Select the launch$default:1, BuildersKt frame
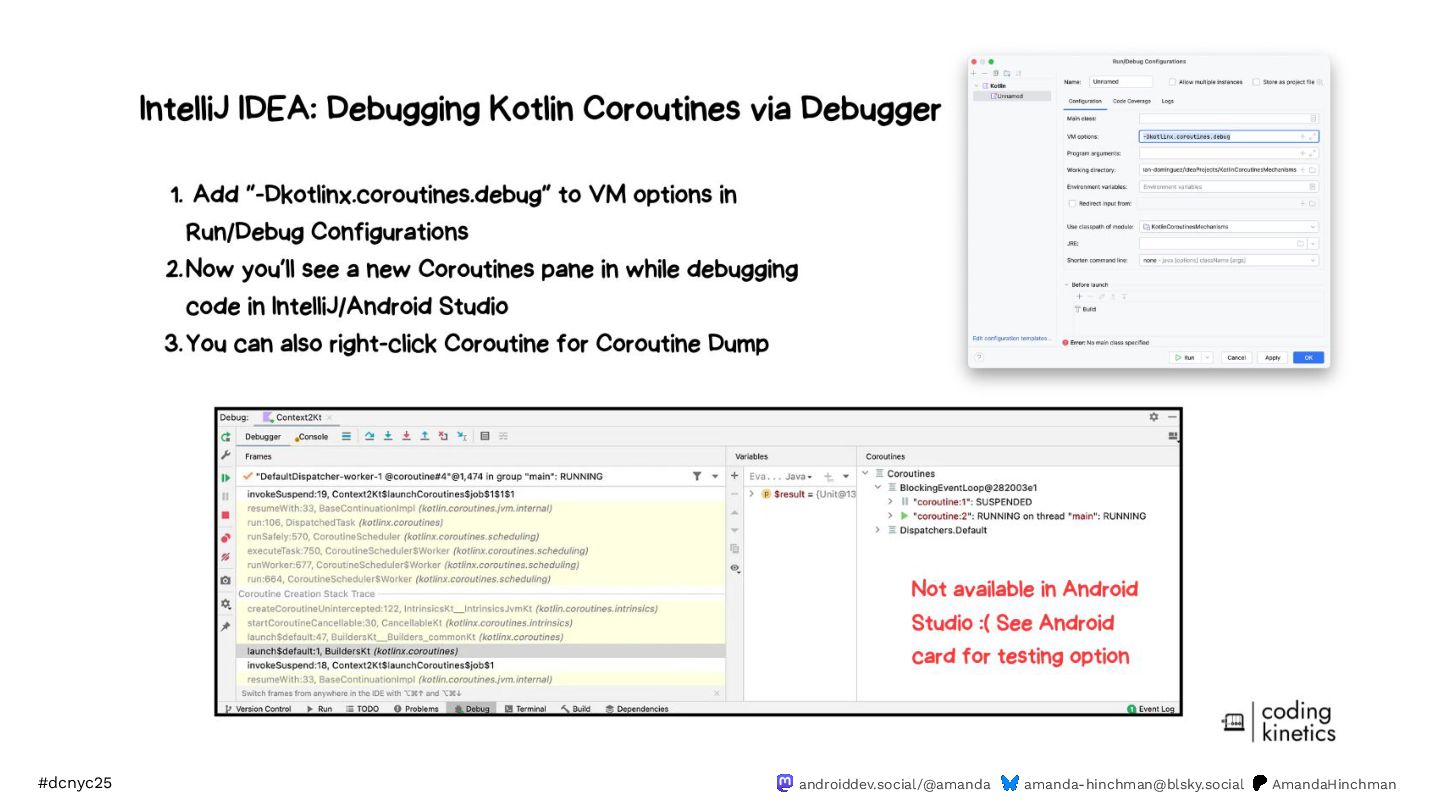Screen dimensions: 1440x810 coord(480,651)
